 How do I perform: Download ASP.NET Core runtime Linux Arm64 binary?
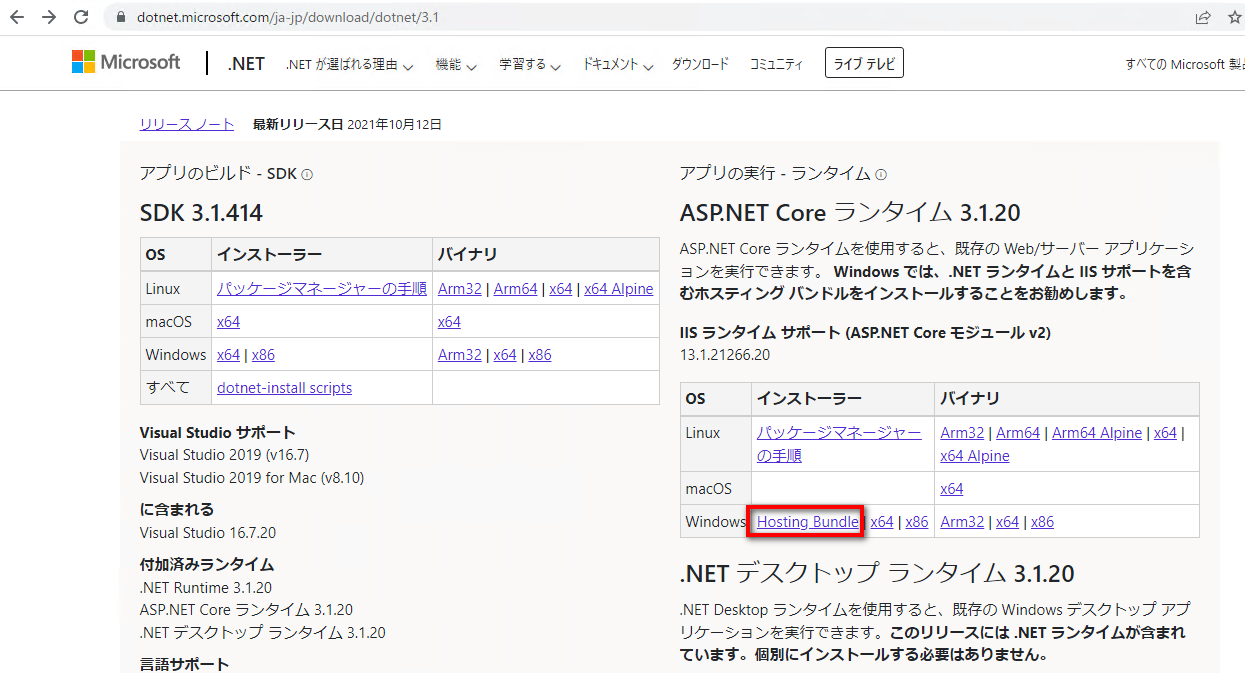point(1018,433)
